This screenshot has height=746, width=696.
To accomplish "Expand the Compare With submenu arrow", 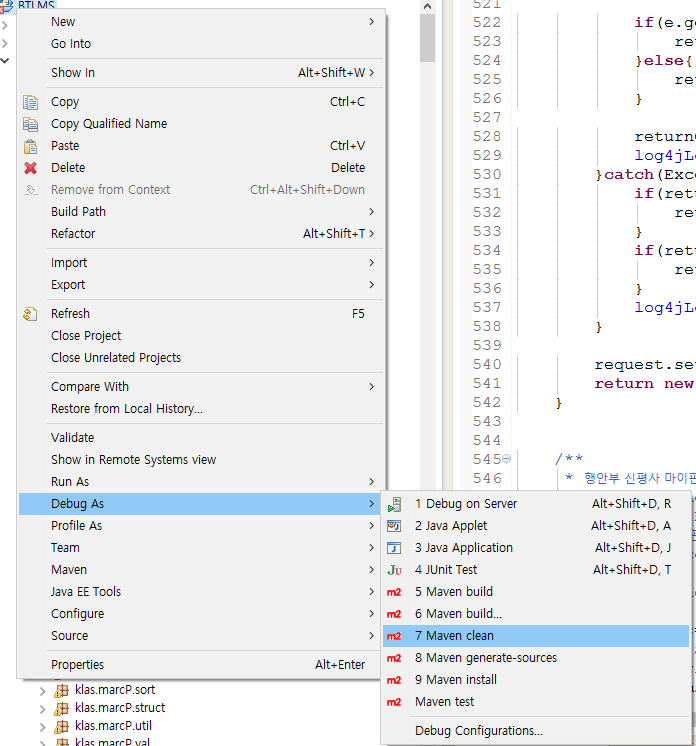I will tap(372, 386).
